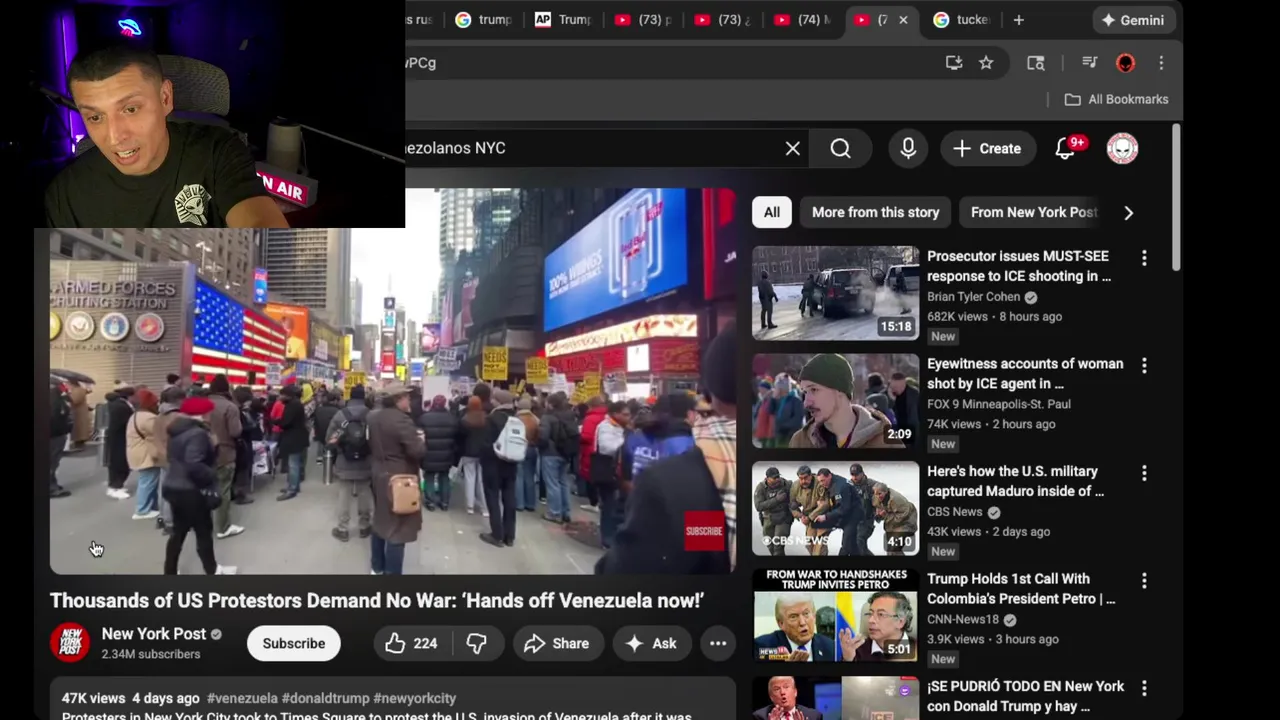The height and width of the screenshot is (720, 1280).
Task: Open options for the Prosecutor ICE shooting video
Action: [x=1144, y=258]
